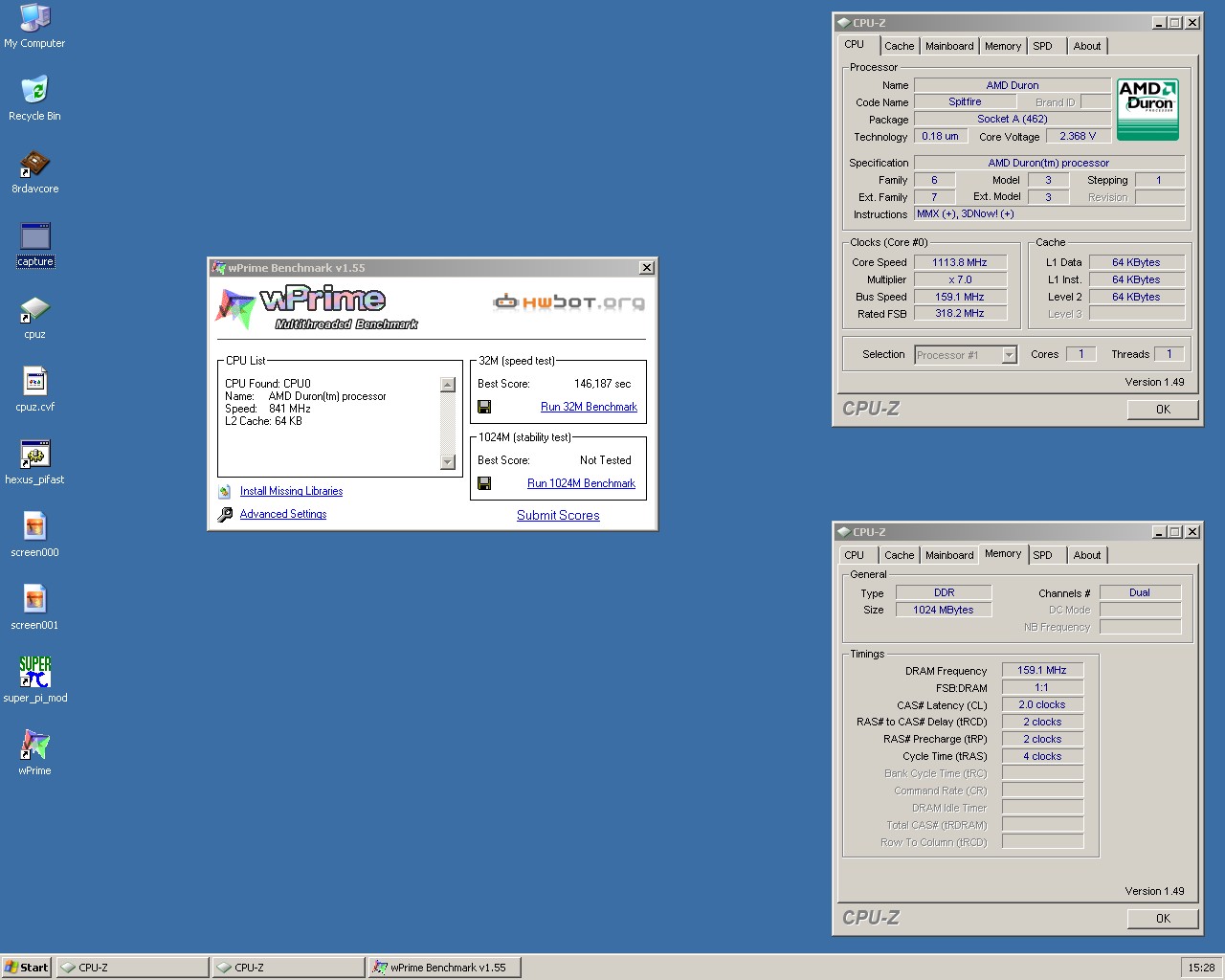1225x980 pixels.
Task: Open the Recycle Bin icon
Action: click(x=34, y=90)
